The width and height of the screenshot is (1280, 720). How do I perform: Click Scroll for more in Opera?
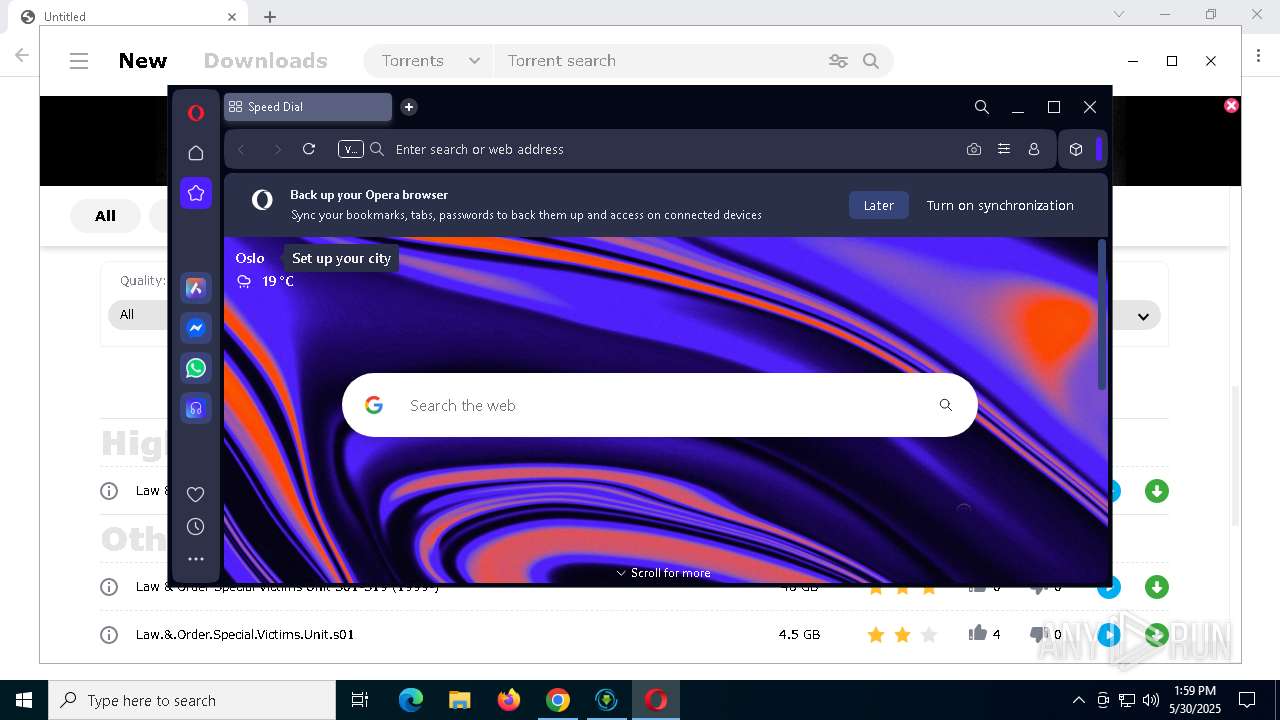[663, 573]
